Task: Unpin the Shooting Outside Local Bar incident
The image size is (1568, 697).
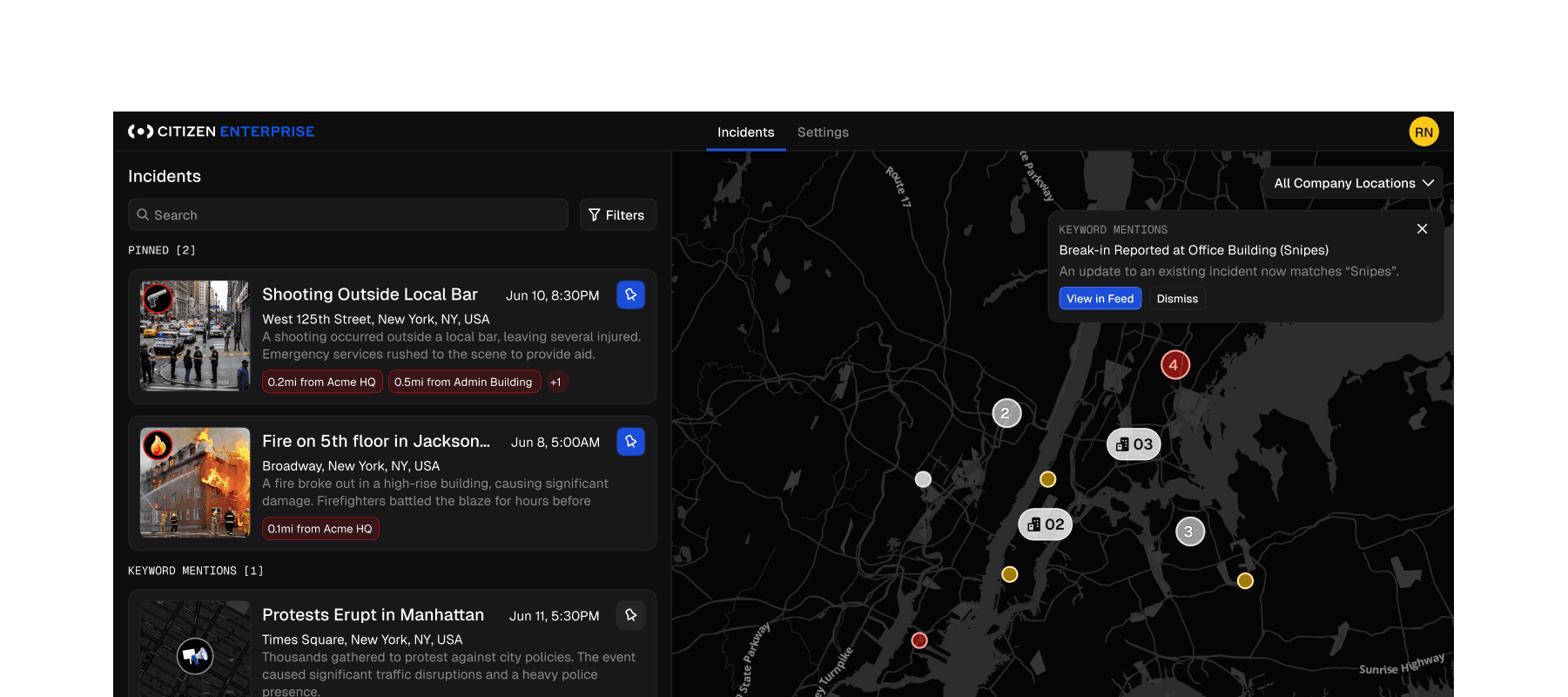Action: [x=630, y=294]
